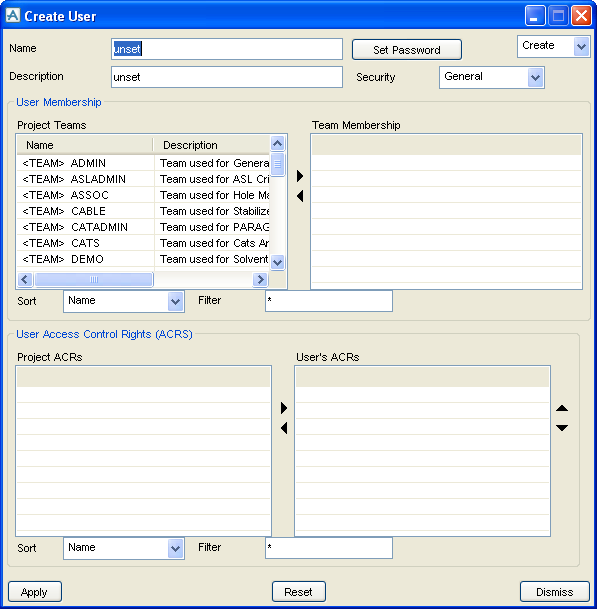Click the horizontal scrollbar's right arrow in Project Teams
This screenshot has width=597, height=609.
click(260, 279)
